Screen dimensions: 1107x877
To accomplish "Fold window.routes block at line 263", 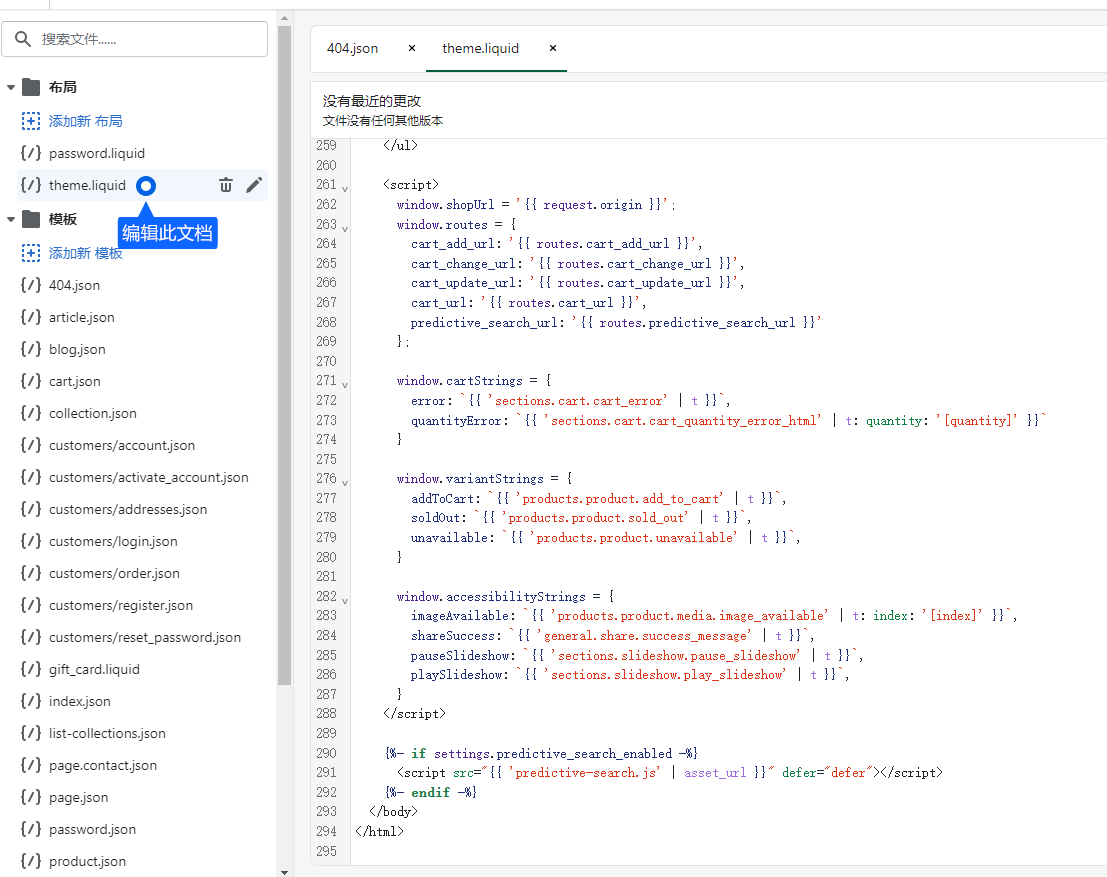I will pos(345,227).
